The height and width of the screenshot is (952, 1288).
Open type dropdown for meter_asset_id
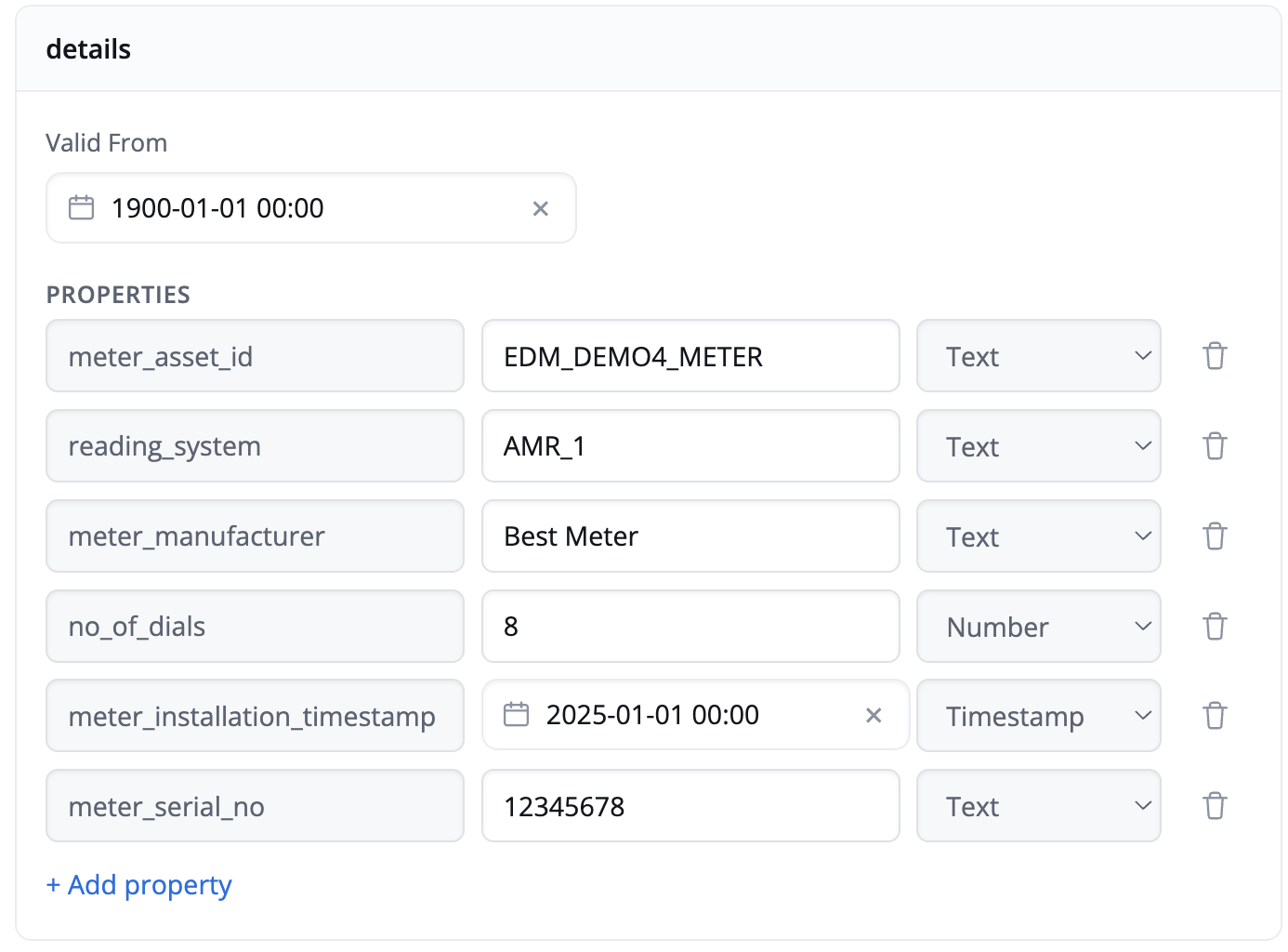pyautogui.click(x=1039, y=356)
